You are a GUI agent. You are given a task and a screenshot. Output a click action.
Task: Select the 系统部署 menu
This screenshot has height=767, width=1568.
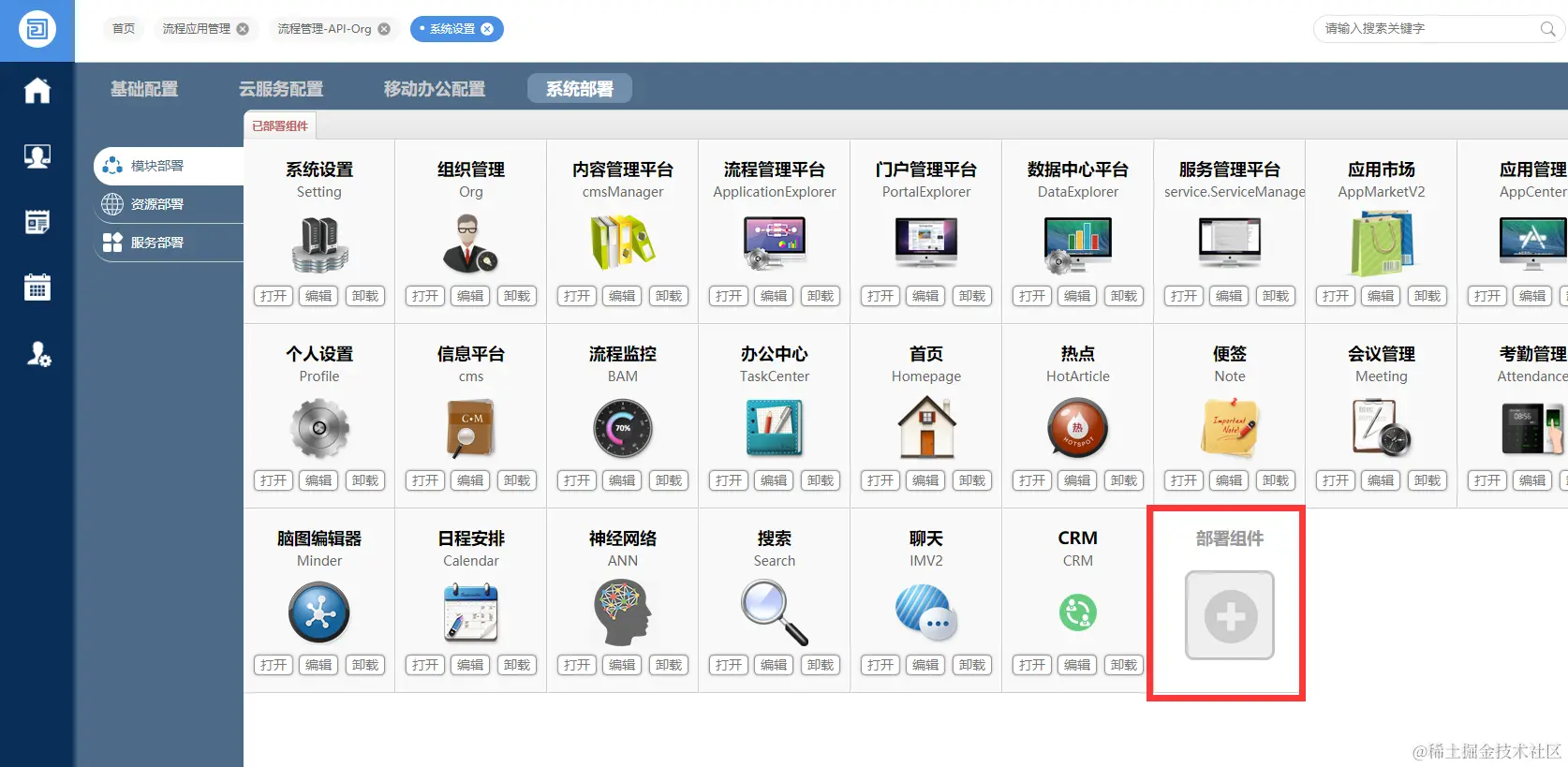580,89
